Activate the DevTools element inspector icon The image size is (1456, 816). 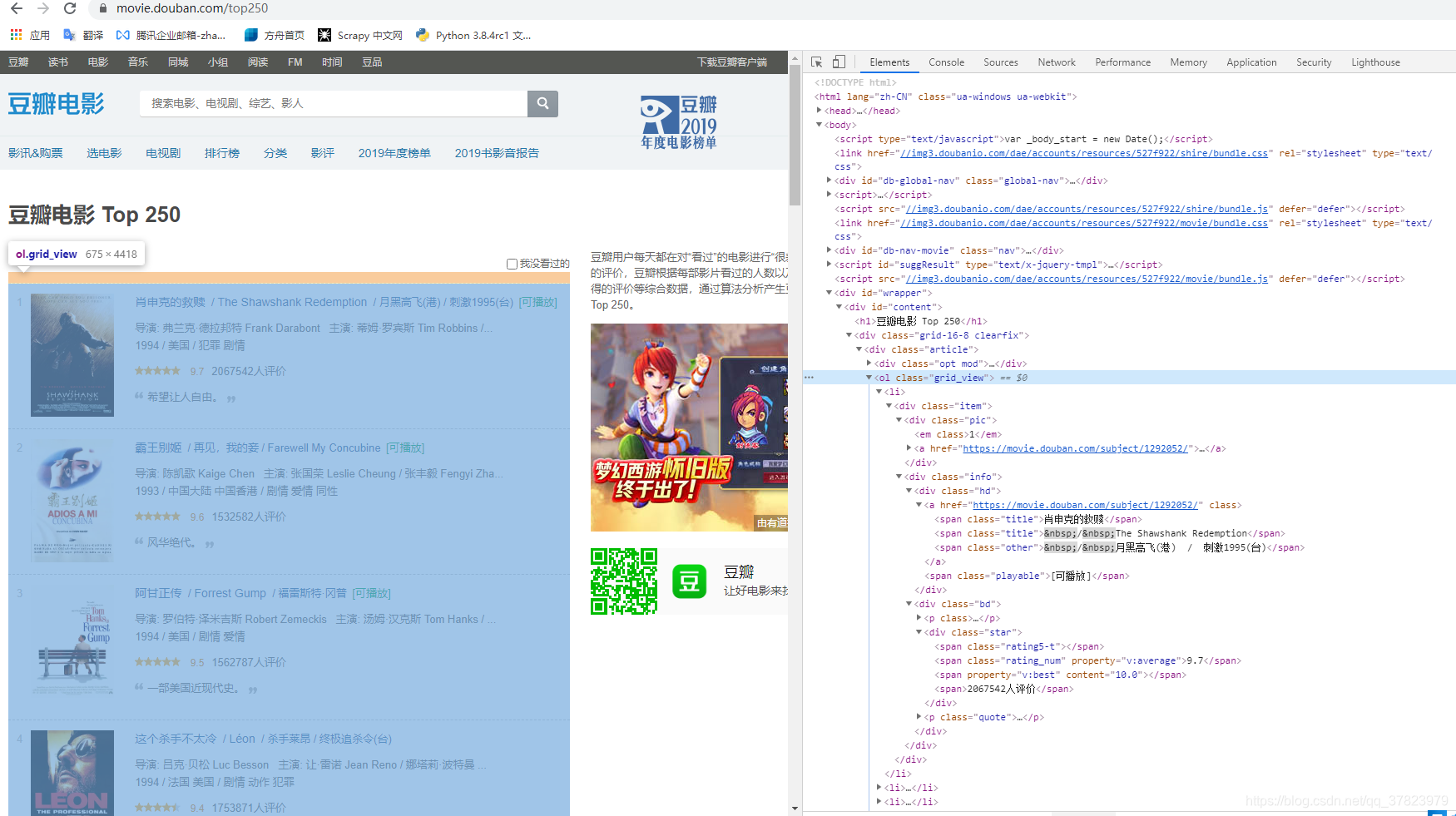click(x=817, y=62)
